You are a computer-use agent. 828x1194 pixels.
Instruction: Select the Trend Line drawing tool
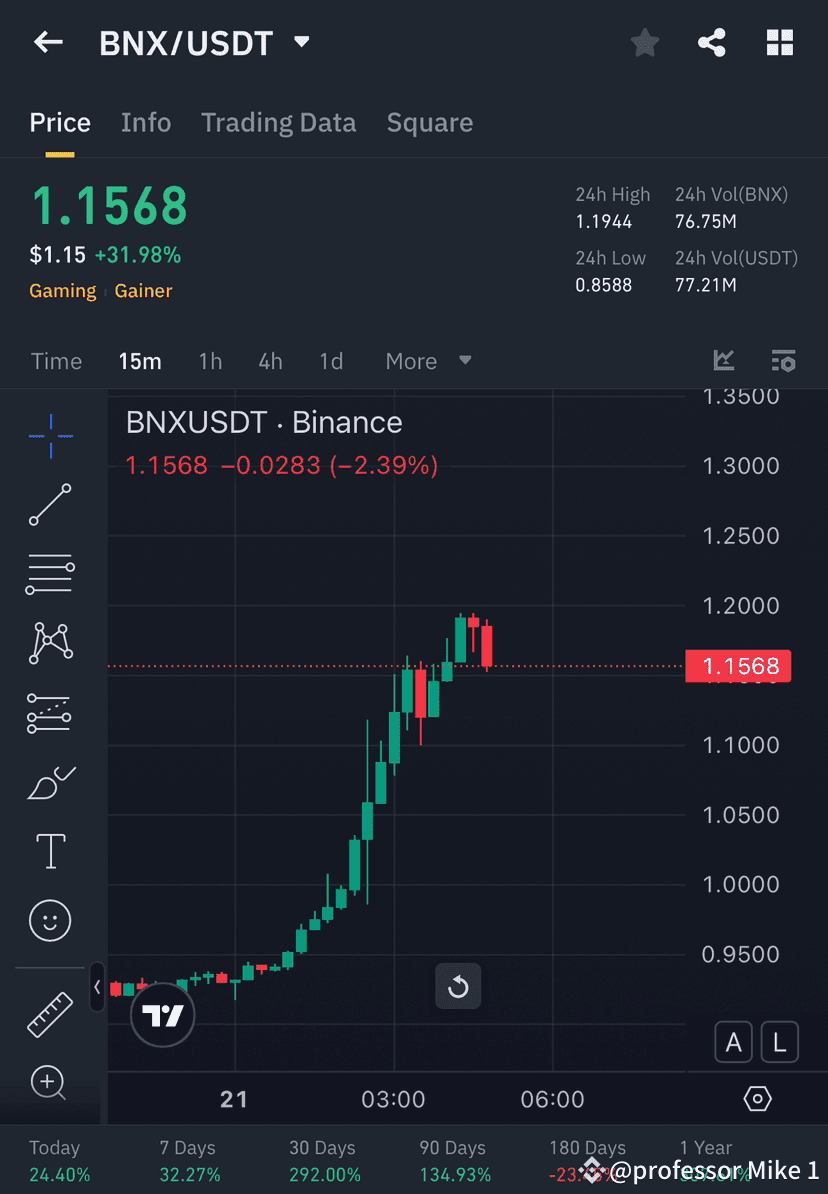click(50, 505)
